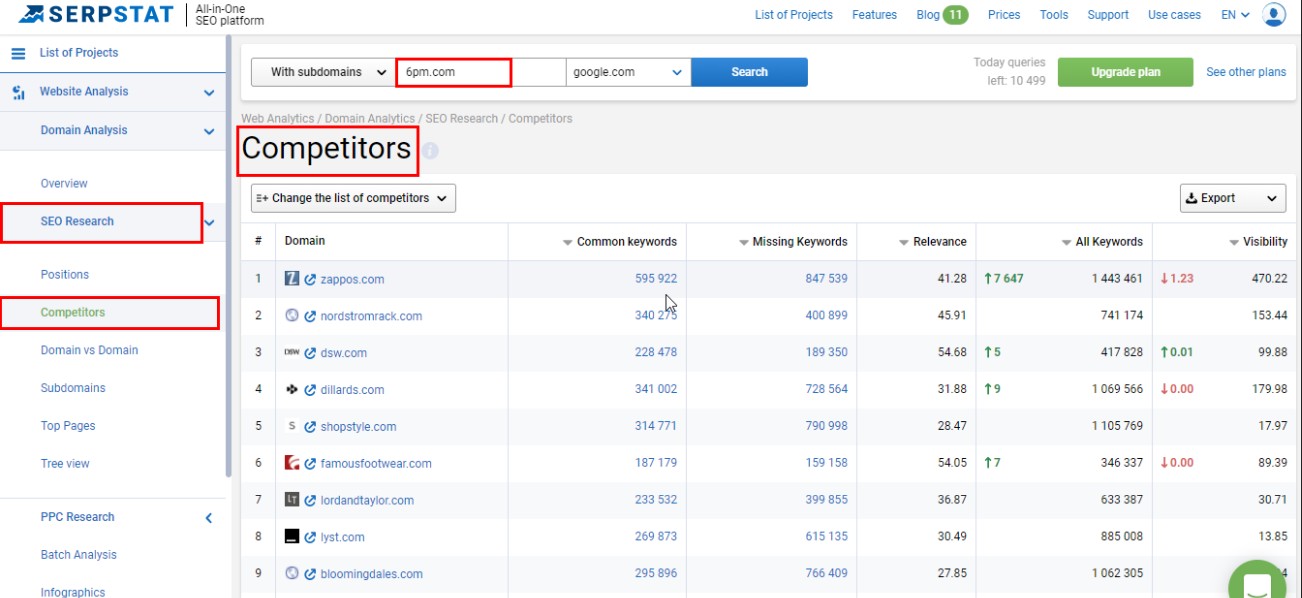1302x598 pixels.
Task: Click the user profile avatar icon
Action: pos(1274,15)
